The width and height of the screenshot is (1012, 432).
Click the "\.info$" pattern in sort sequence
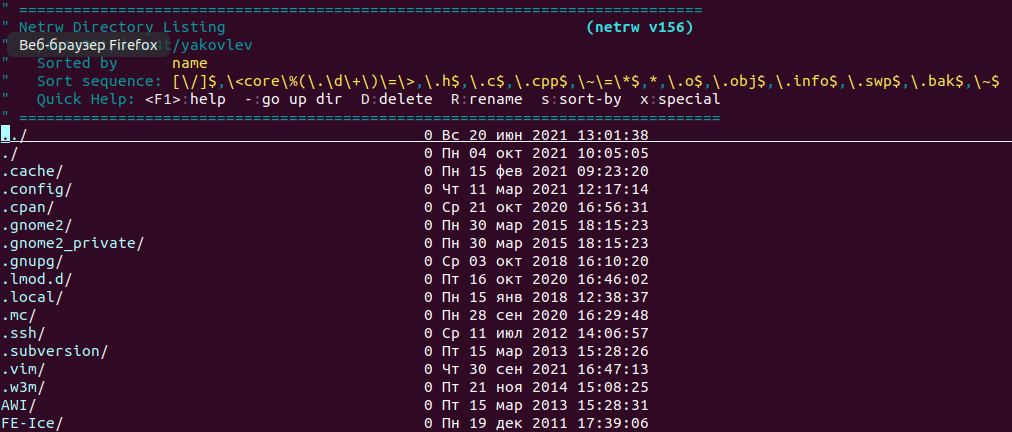806,81
